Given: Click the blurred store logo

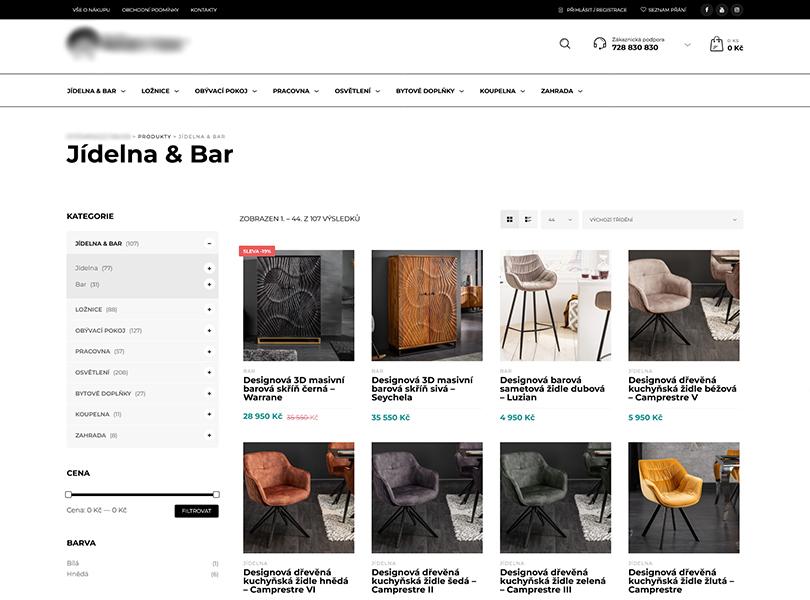Looking at the screenshot, I should [x=127, y=43].
